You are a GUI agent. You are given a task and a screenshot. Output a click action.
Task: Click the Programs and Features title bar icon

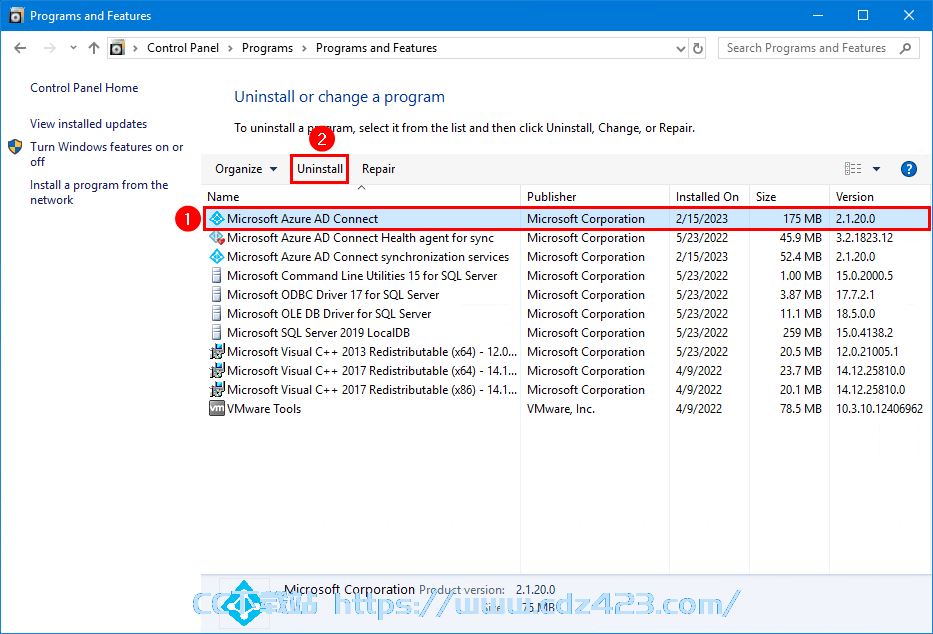[x=17, y=15]
